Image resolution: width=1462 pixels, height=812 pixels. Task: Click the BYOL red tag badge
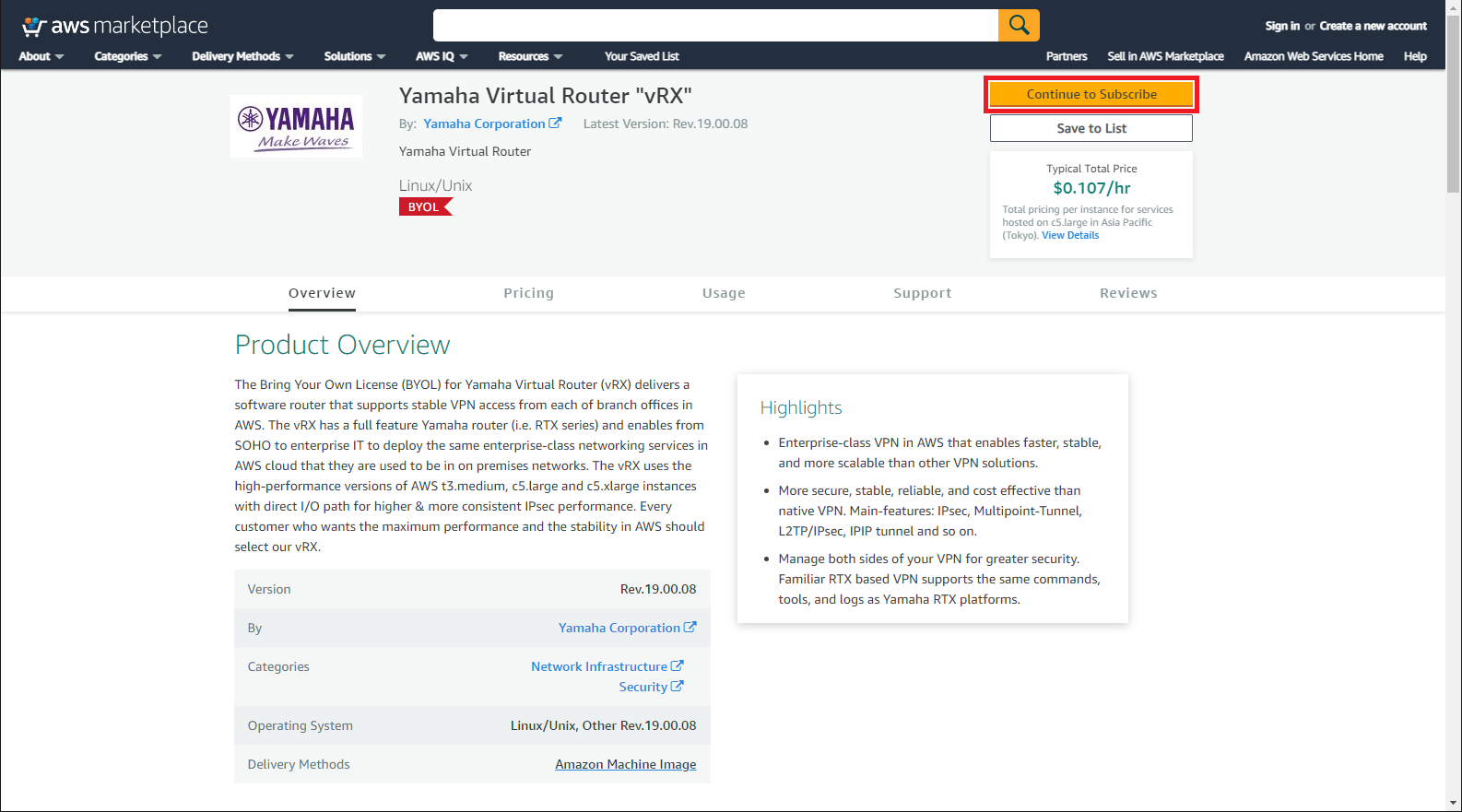pos(425,207)
